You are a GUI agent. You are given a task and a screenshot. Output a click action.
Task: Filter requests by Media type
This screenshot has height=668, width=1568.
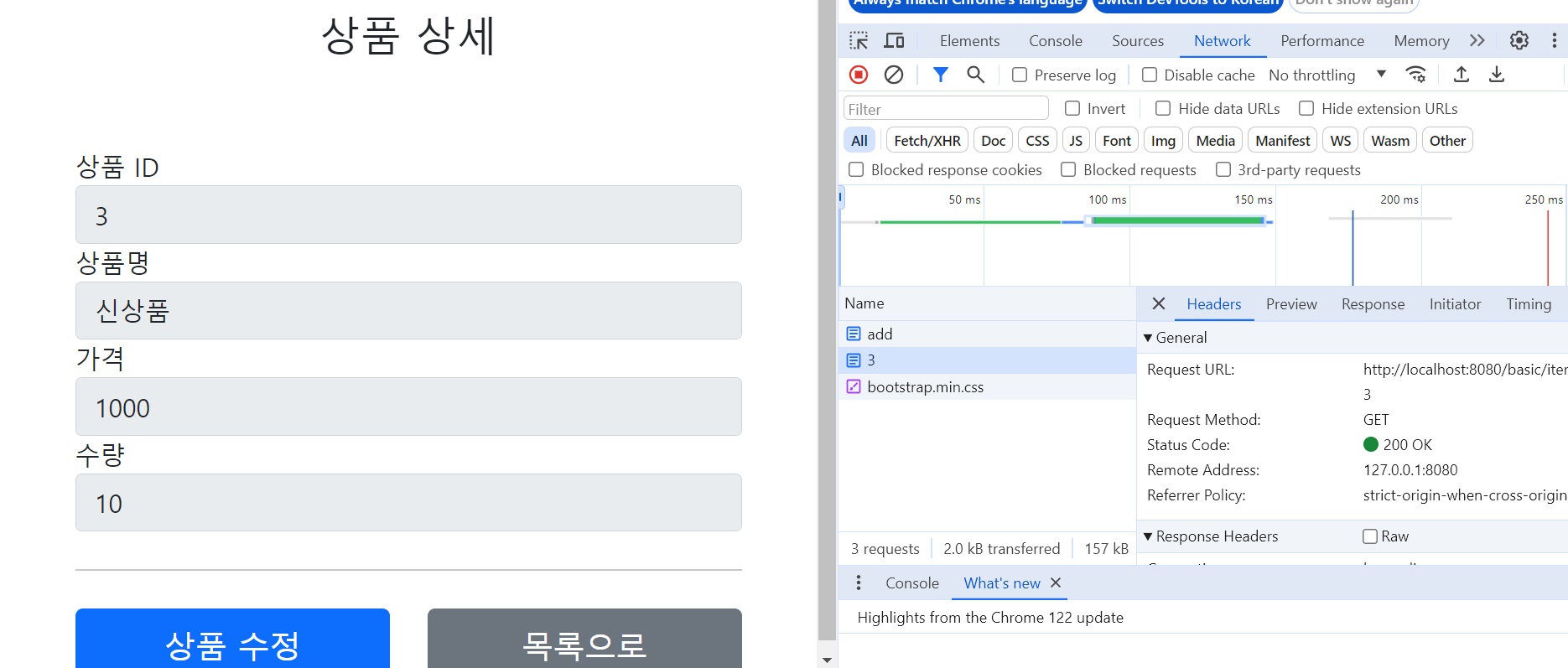(x=1215, y=140)
